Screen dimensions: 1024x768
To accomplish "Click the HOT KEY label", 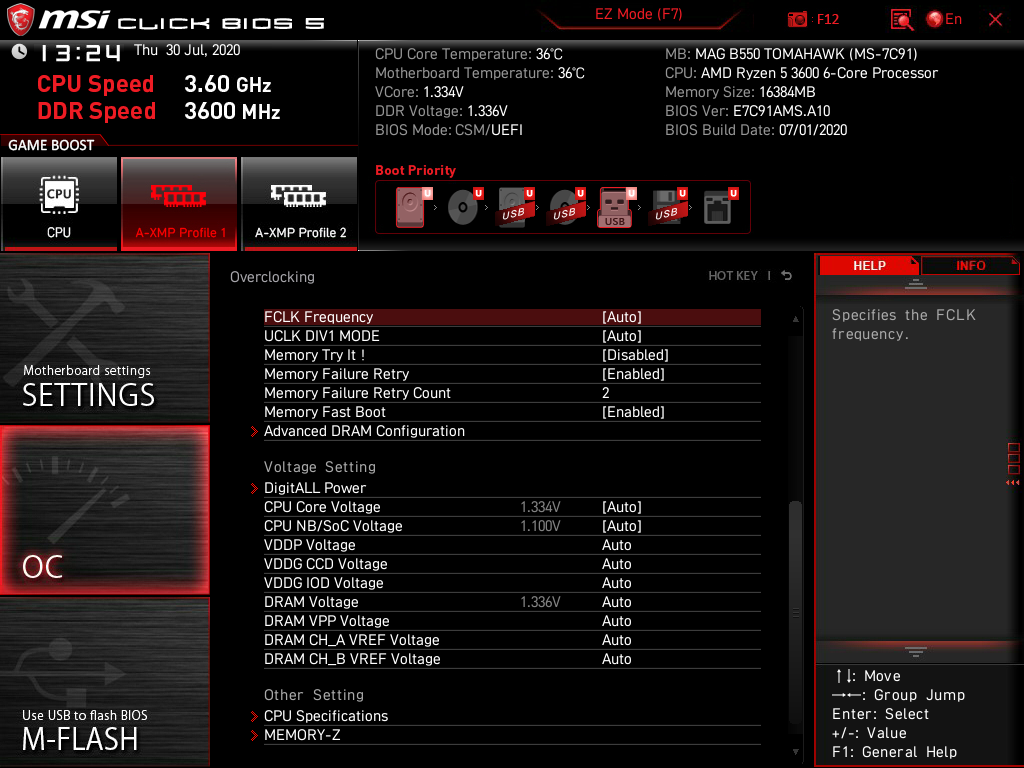I will 733,276.
